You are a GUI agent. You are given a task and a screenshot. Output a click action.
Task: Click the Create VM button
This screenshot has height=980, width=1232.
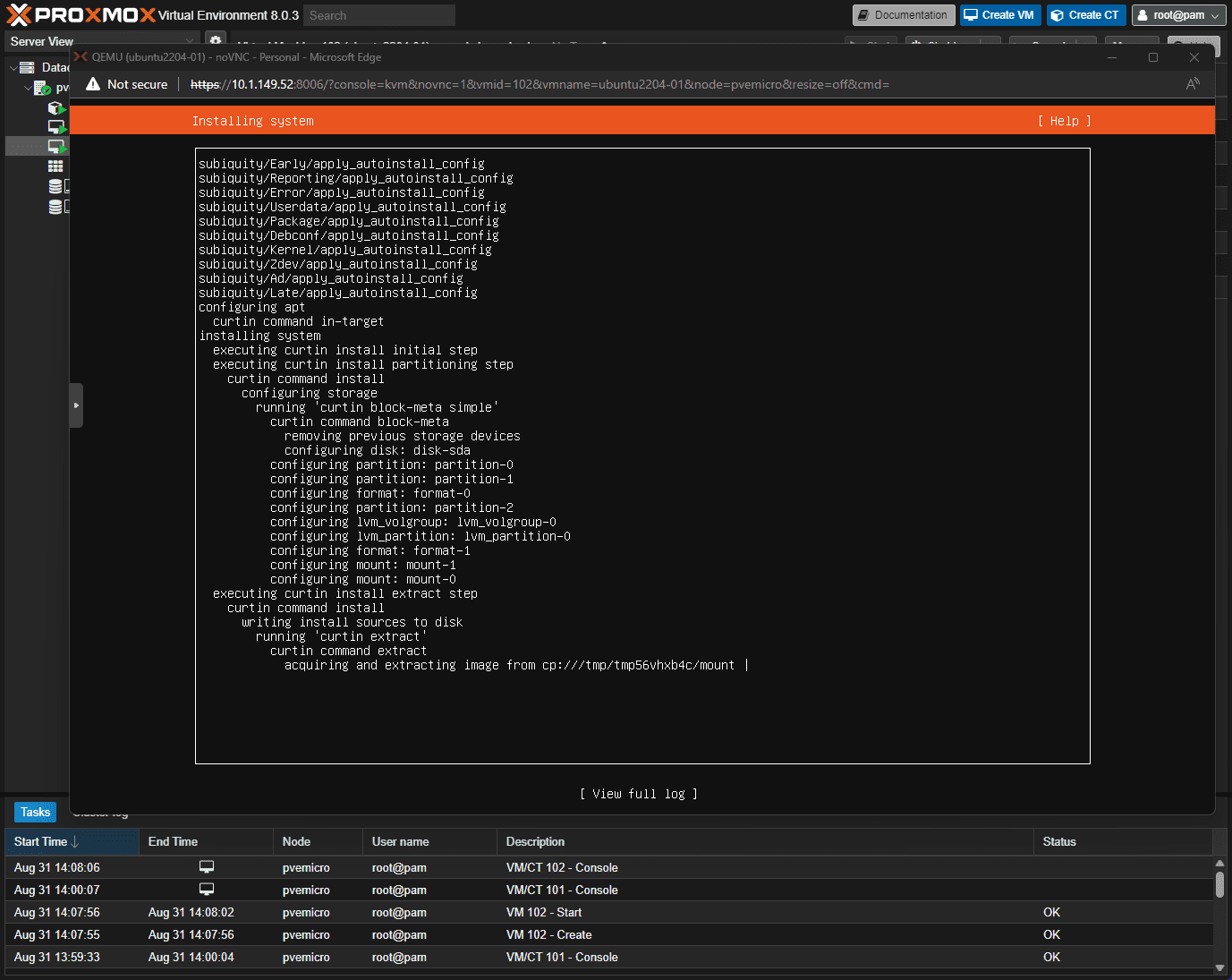999,15
